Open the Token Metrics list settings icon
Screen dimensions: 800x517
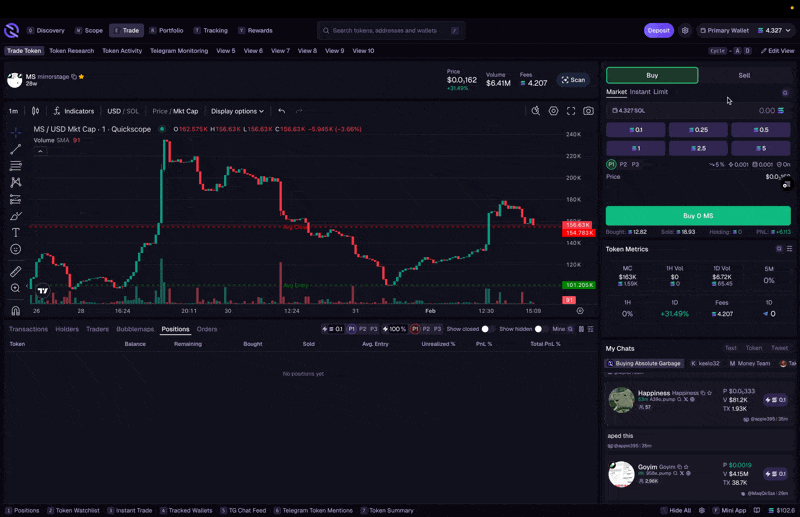pos(789,249)
